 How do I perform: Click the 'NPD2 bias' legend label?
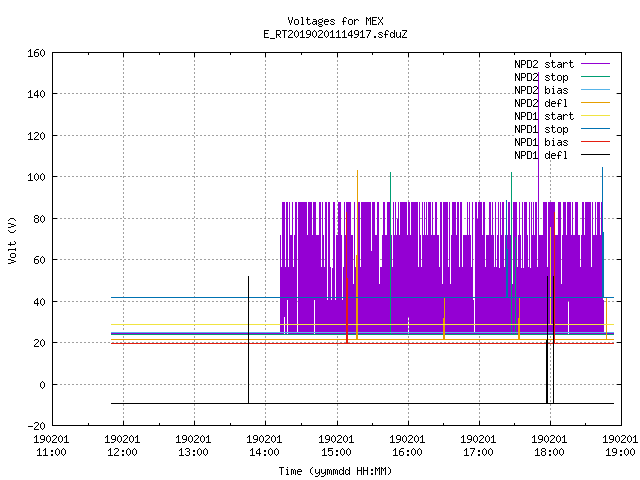click(541, 90)
